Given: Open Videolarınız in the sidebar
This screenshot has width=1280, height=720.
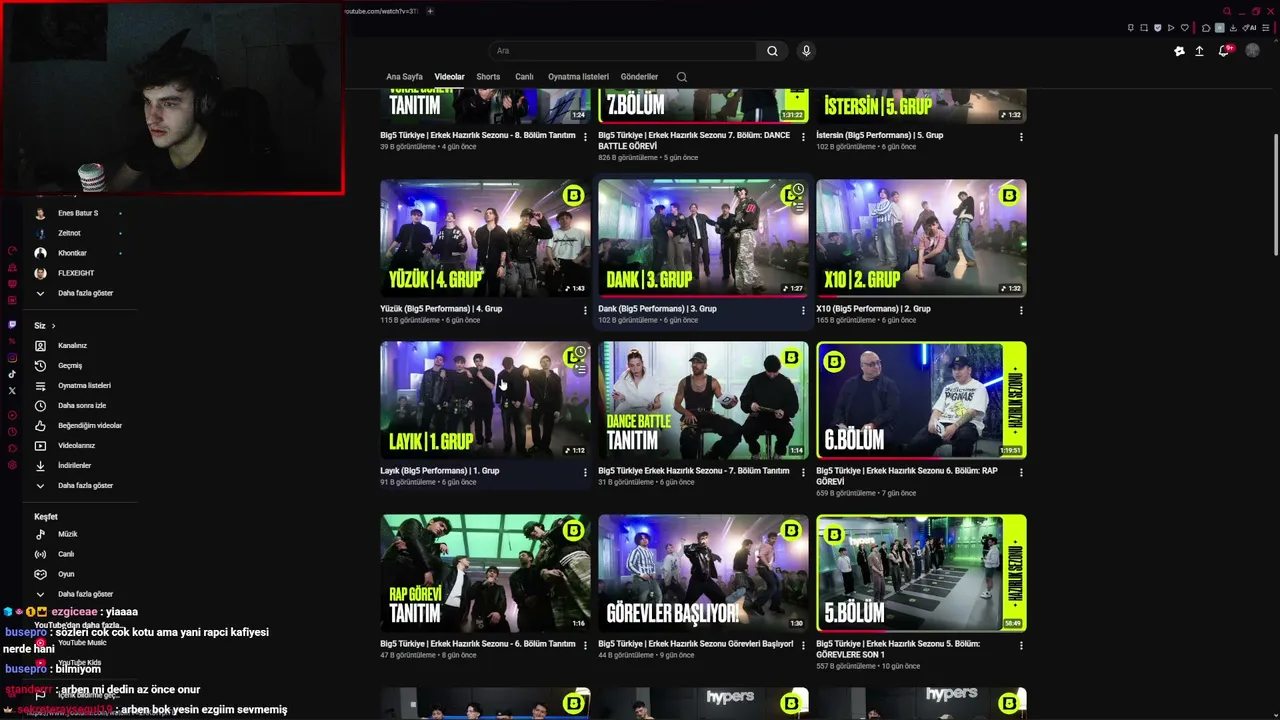Looking at the screenshot, I should click(x=76, y=445).
